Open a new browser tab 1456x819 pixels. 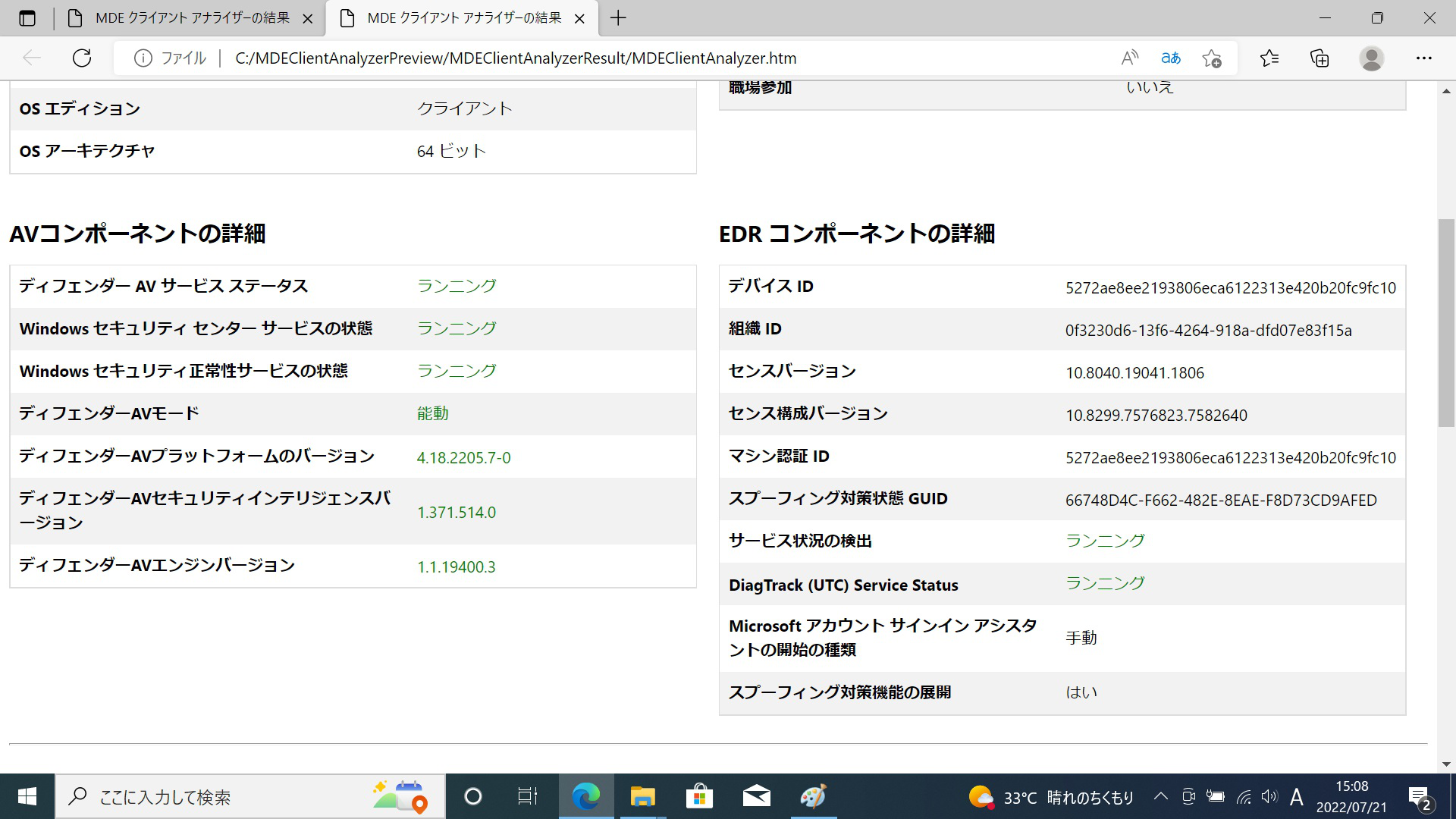coord(618,18)
